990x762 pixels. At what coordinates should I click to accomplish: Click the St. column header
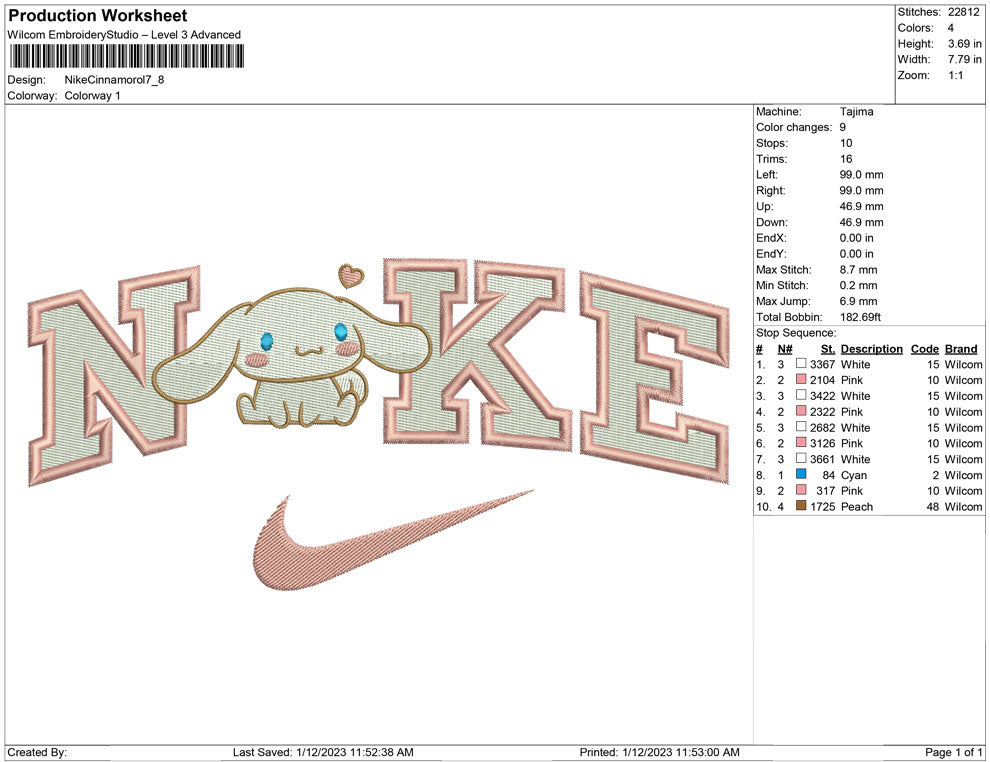click(x=827, y=349)
